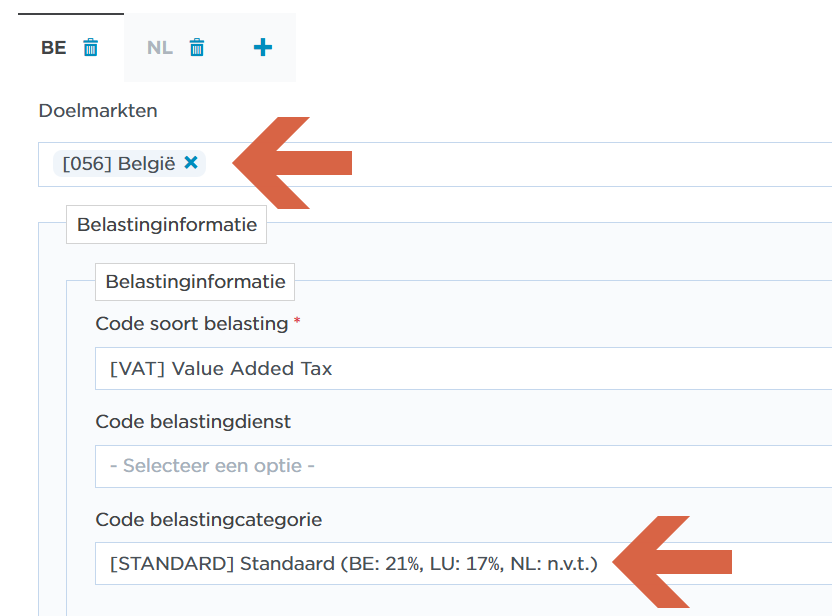Add a new tab with the plus icon
This screenshot has height=616, width=832.
(x=263, y=47)
